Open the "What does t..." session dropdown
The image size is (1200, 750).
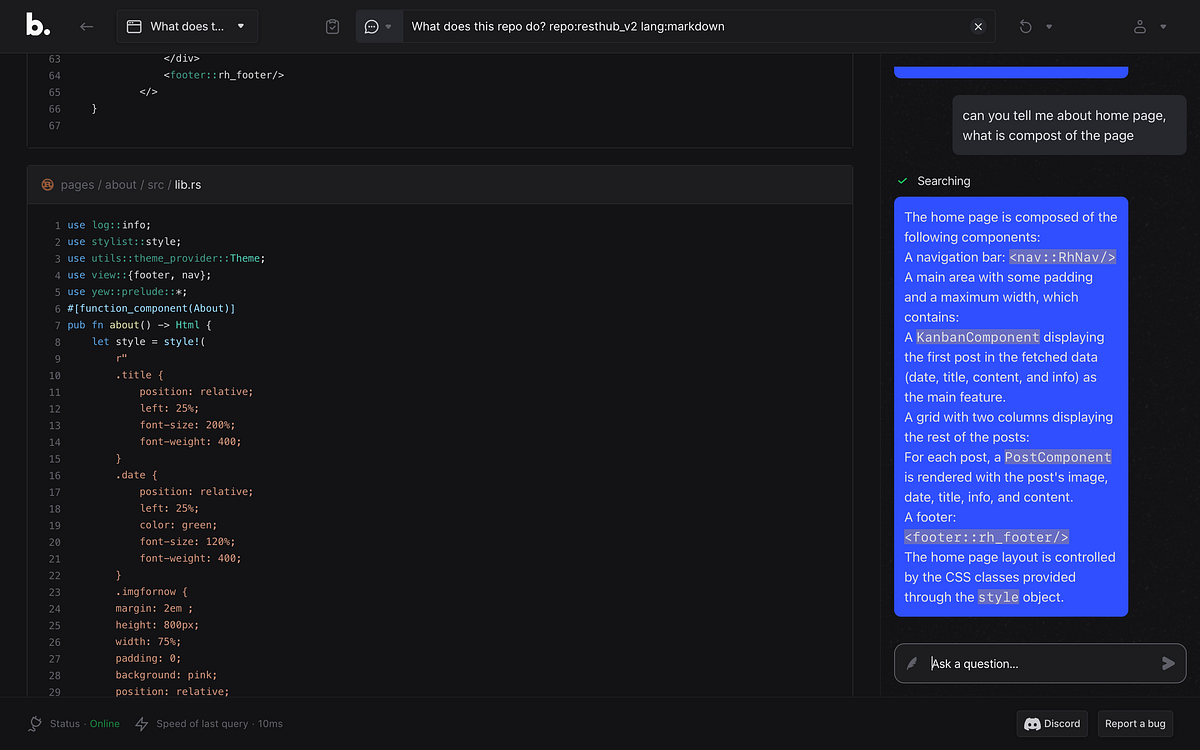[187, 25]
